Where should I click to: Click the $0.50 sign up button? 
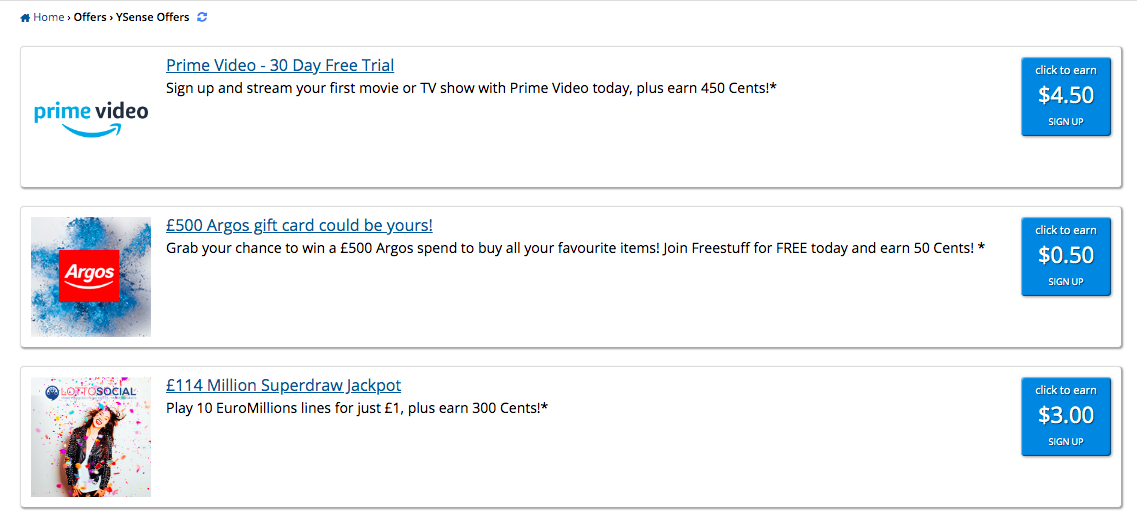click(1066, 257)
